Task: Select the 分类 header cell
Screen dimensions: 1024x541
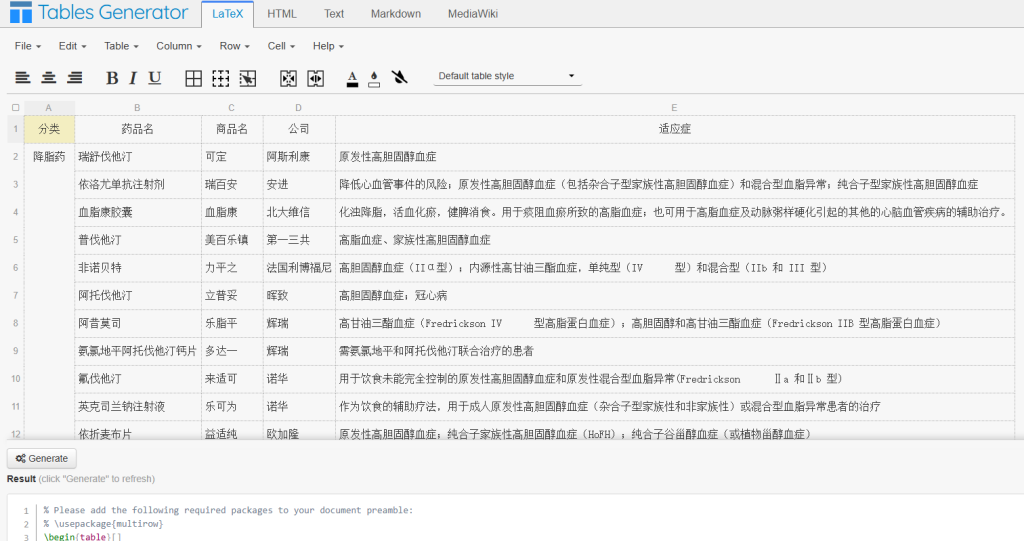Action: pyautogui.click(x=49, y=129)
